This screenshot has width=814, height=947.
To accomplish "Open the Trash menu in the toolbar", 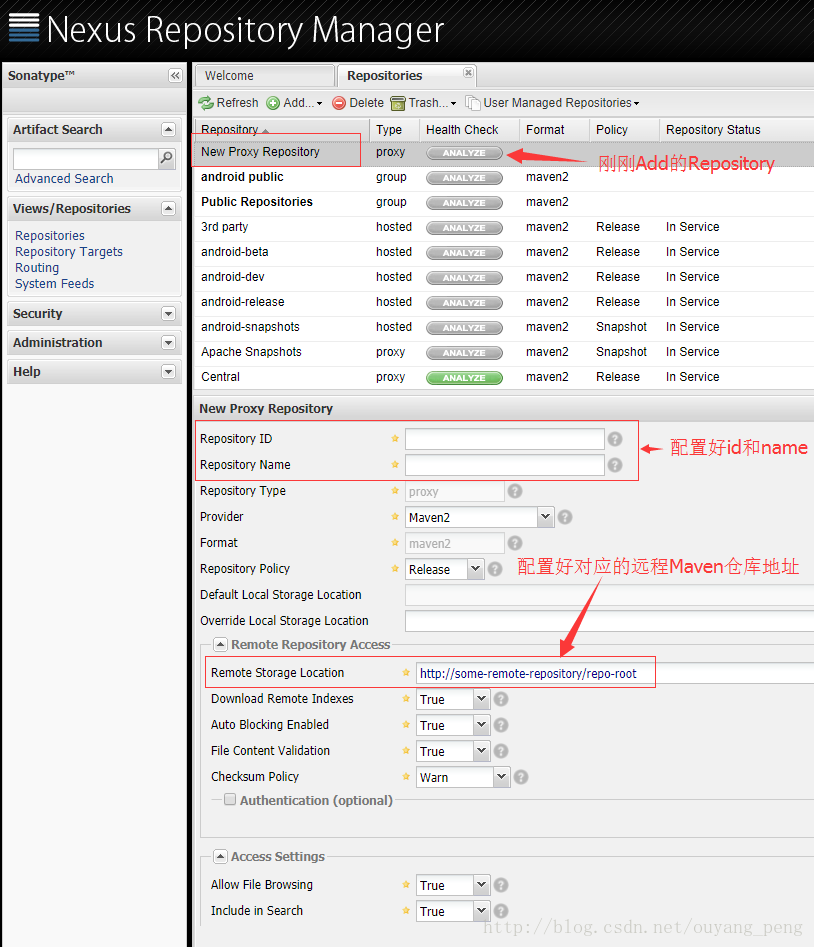I will coord(422,103).
